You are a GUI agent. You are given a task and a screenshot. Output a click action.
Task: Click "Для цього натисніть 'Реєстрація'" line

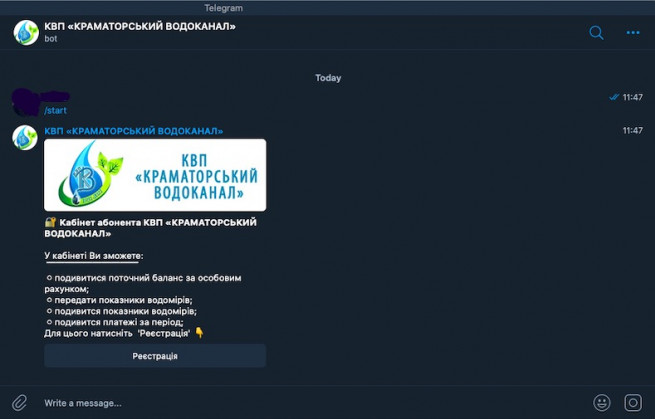click(x=124, y=333)
